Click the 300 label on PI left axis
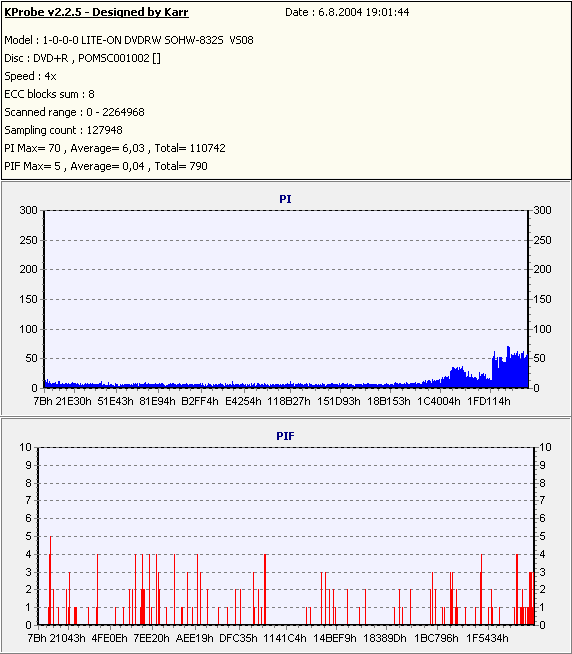572x654 pixels. click(28, 210)
